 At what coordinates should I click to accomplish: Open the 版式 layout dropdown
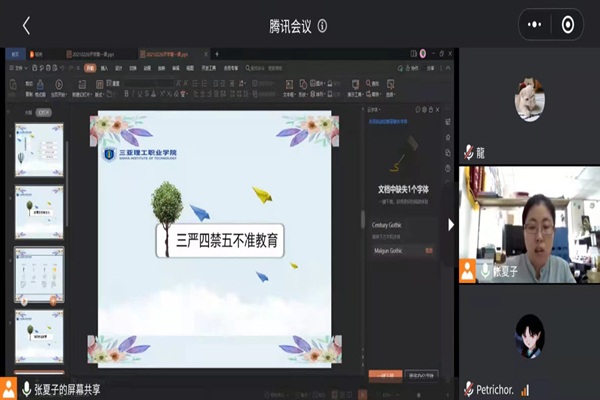(99, 94)
